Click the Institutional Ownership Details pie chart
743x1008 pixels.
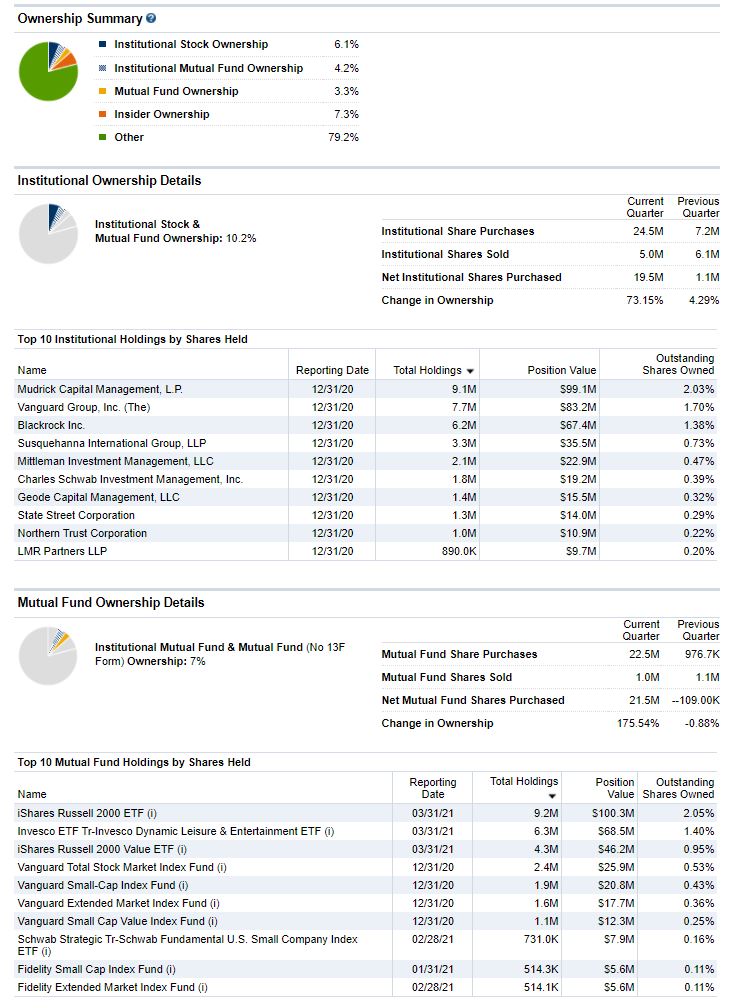48,234
